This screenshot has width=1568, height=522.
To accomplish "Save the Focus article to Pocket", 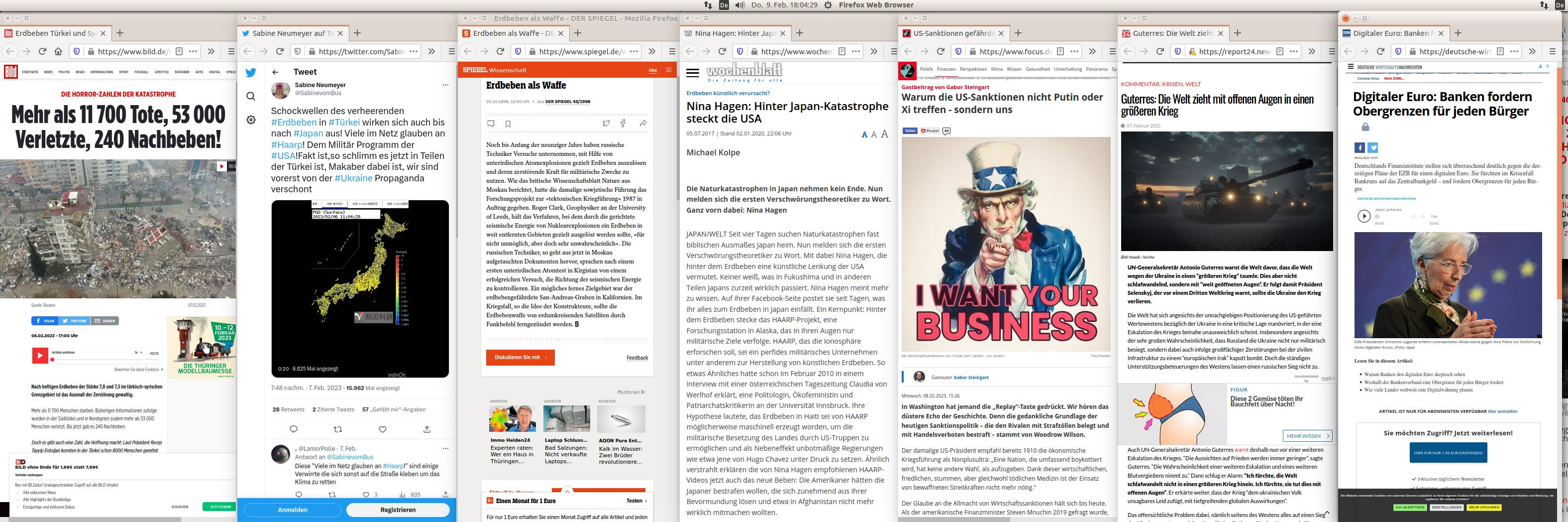I will [930, 131].
